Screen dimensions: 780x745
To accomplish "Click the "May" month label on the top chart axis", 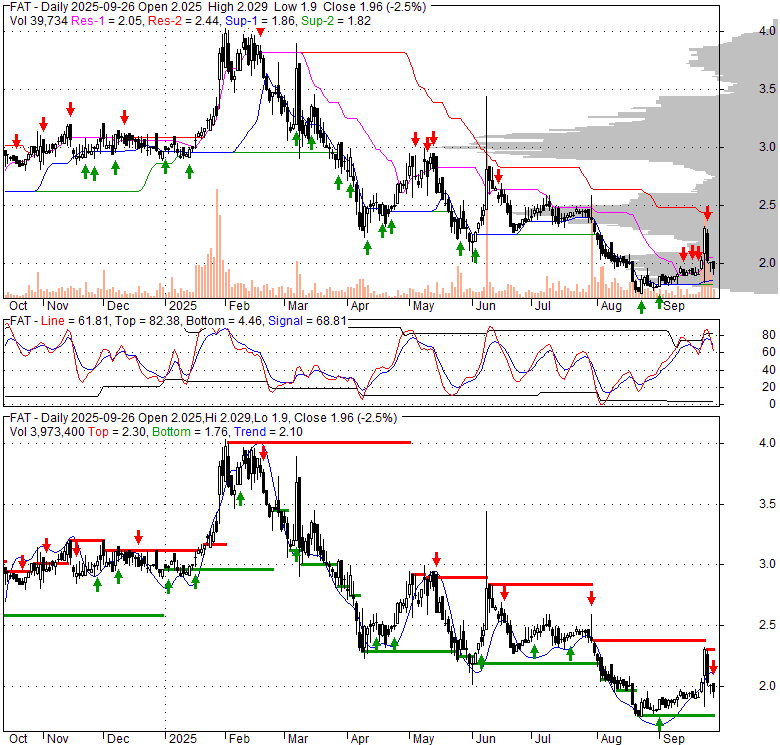I will (x=423, y=306).
